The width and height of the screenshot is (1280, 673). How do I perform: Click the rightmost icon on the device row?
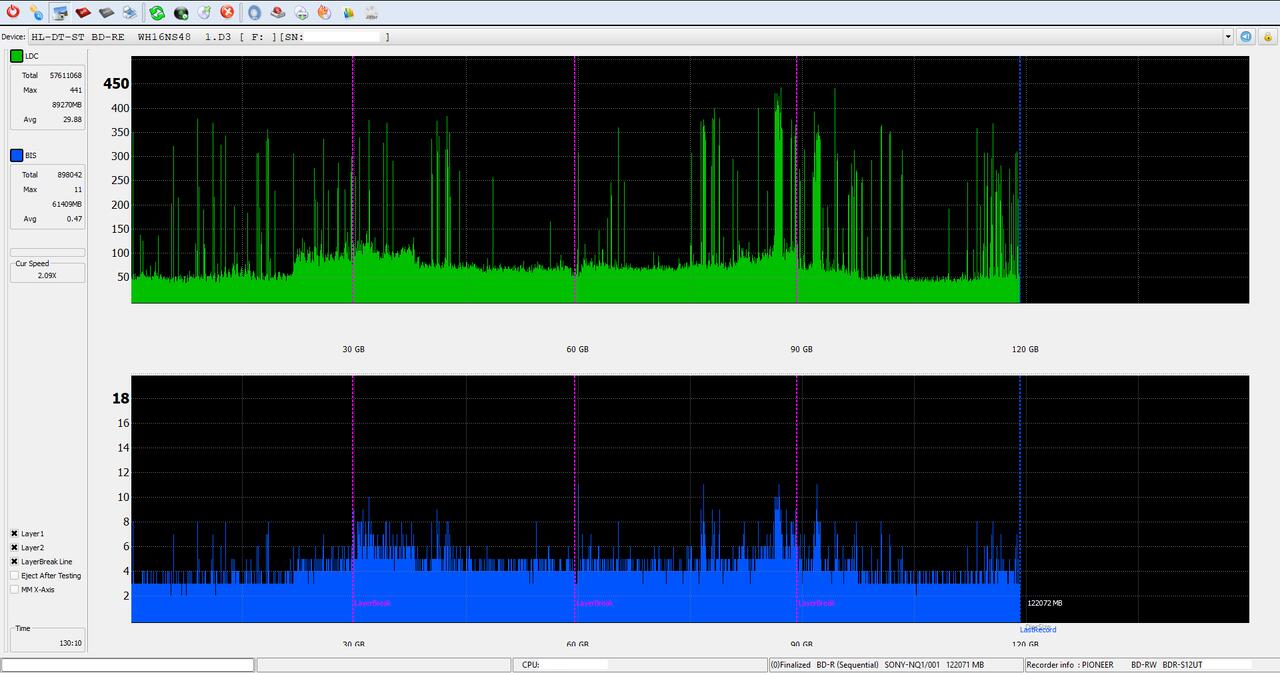[1266, 36]
